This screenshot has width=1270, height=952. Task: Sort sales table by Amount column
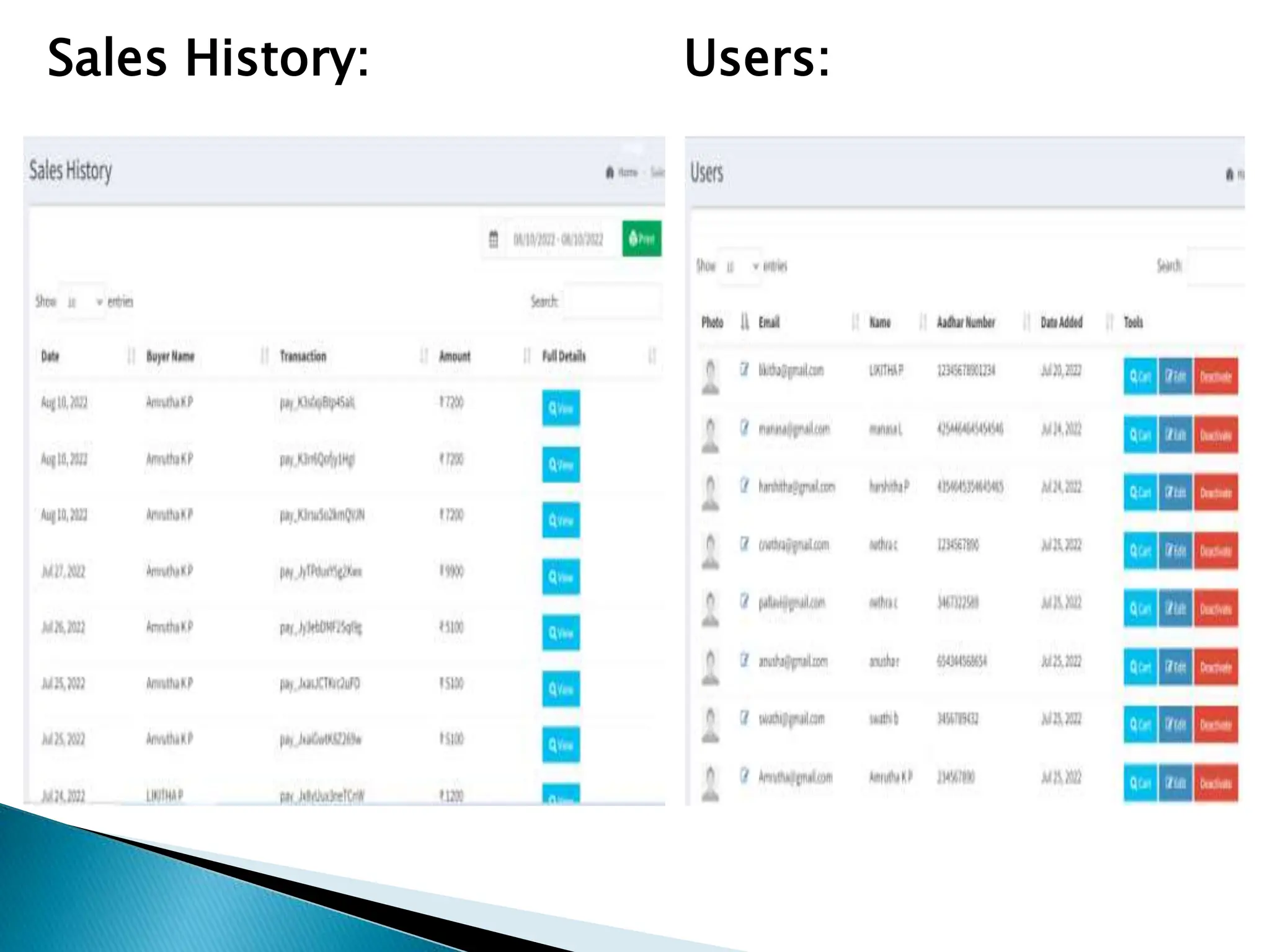click(484, 356)
